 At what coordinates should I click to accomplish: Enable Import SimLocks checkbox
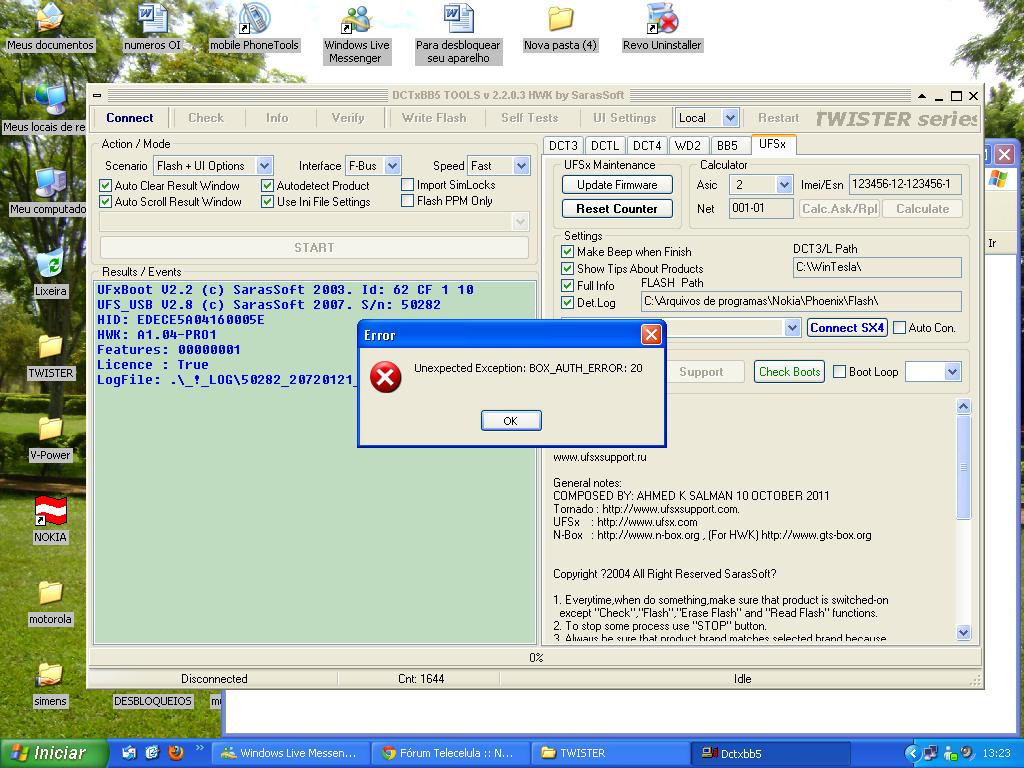click(x=408, y=185)
